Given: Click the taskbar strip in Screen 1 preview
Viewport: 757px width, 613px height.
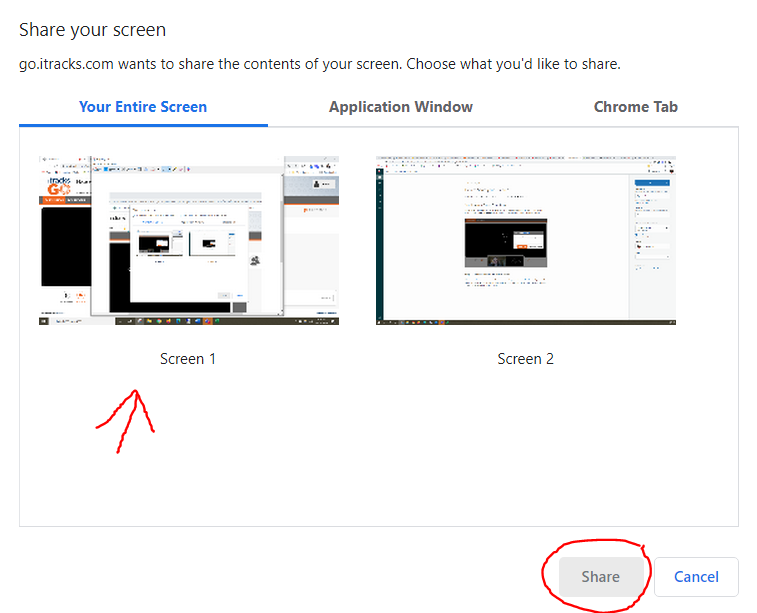Looking at the screenshot, I should click(x=189, y=321).
